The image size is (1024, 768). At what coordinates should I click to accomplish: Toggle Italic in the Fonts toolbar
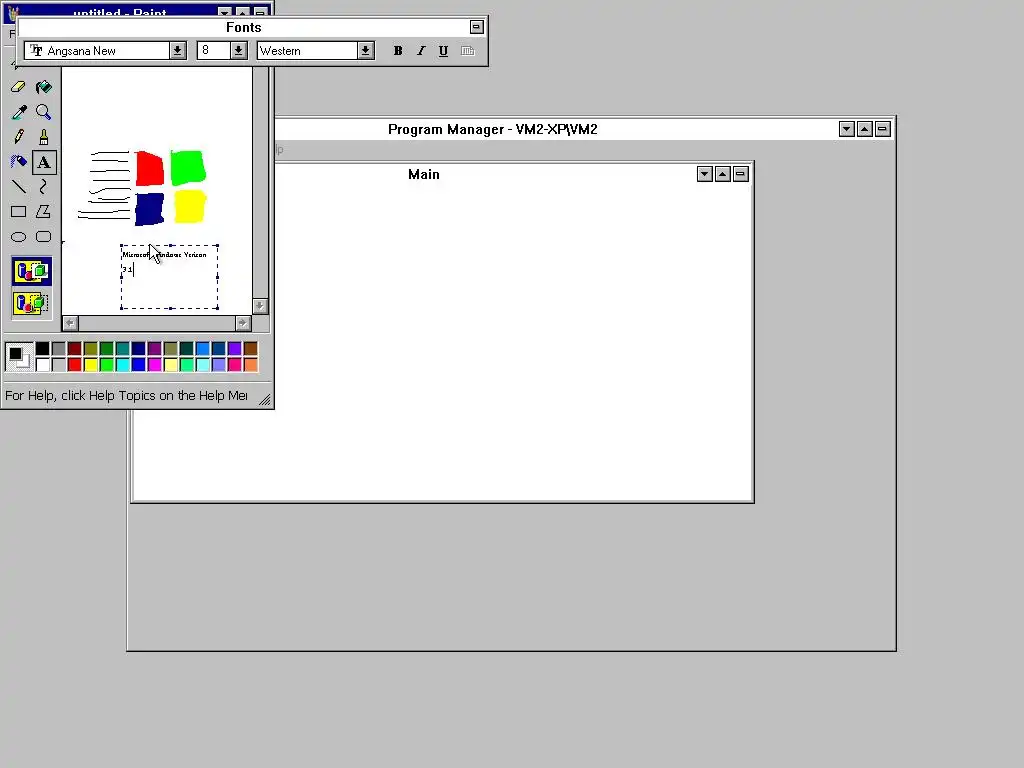[421, 51]
